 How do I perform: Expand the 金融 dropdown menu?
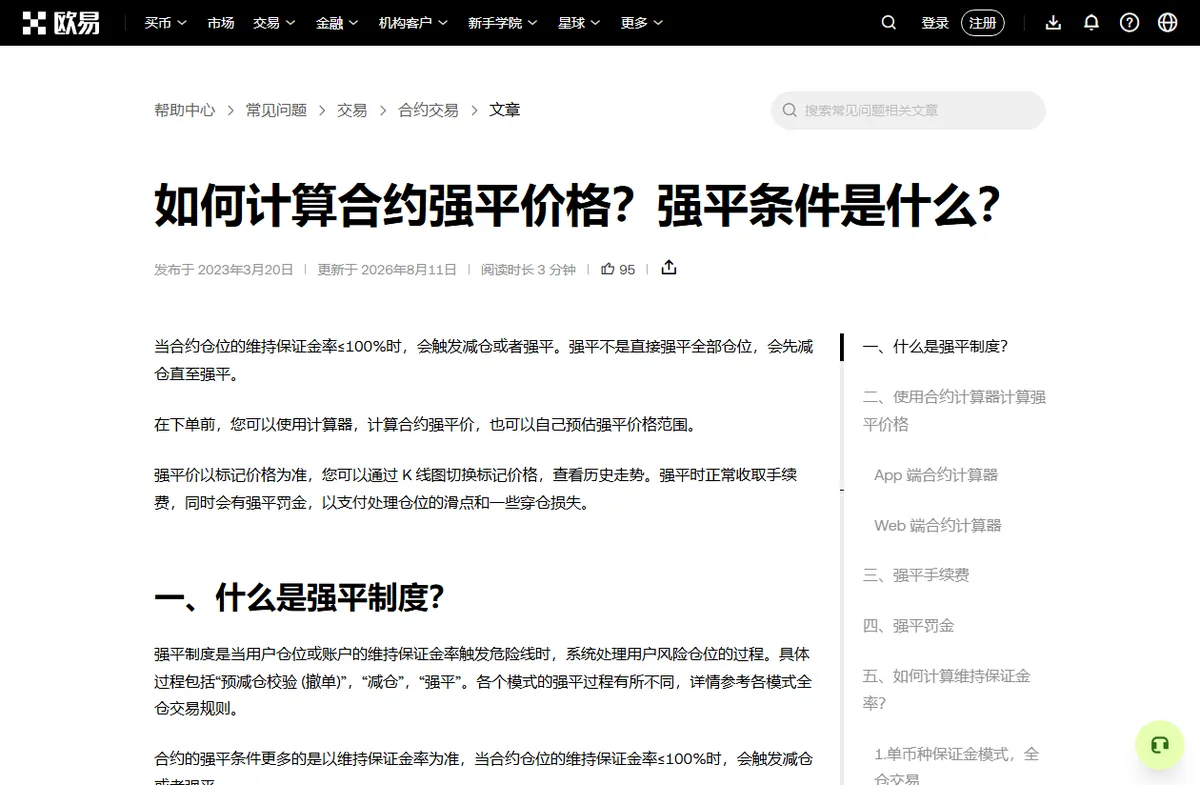pos(337,23)
